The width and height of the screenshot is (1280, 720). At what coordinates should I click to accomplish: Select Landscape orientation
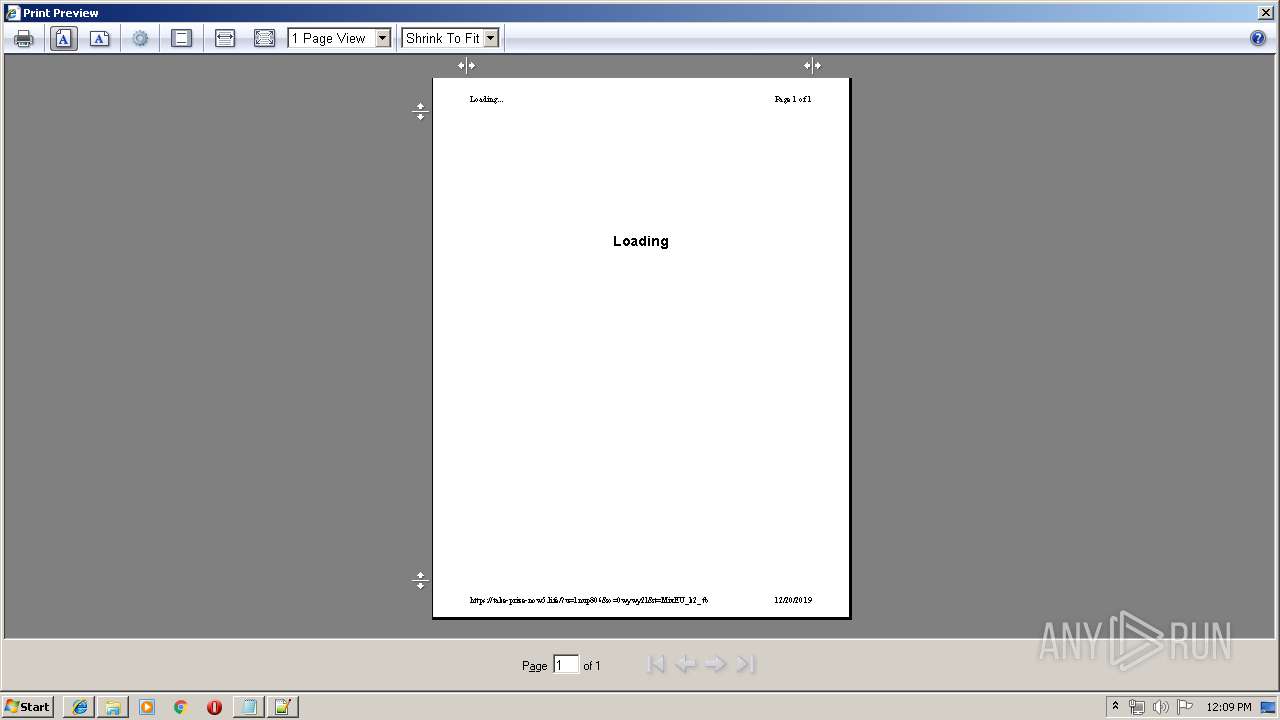(x=100, y=38)
